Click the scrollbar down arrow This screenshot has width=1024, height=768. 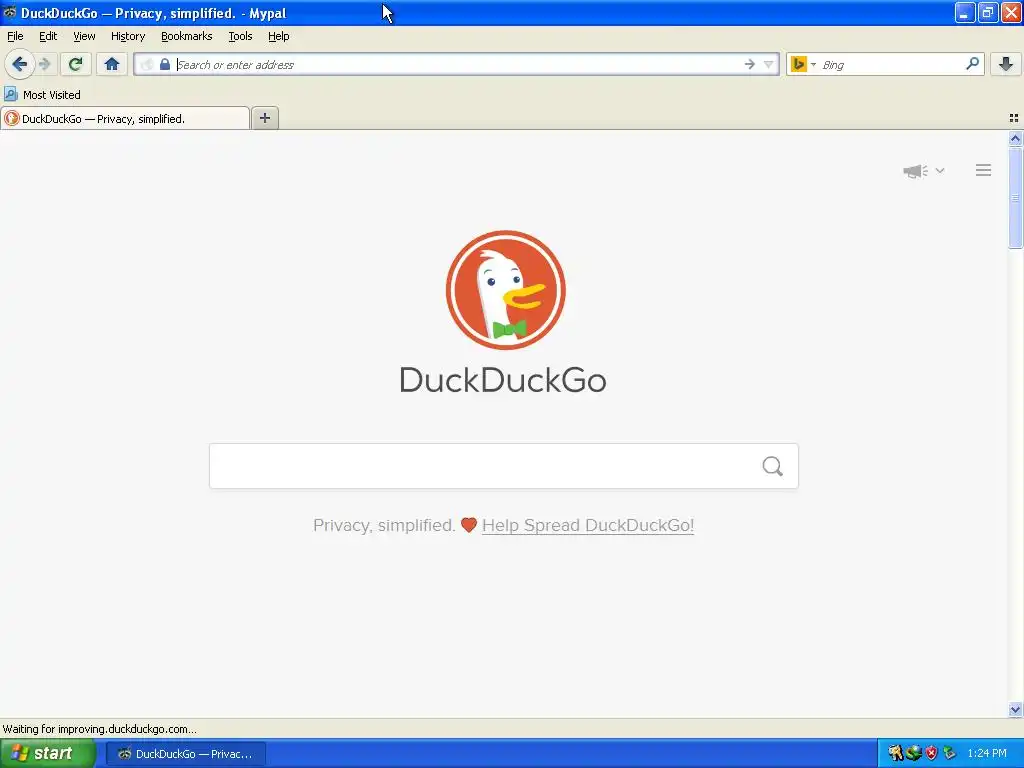click(x=1015, y=709)
